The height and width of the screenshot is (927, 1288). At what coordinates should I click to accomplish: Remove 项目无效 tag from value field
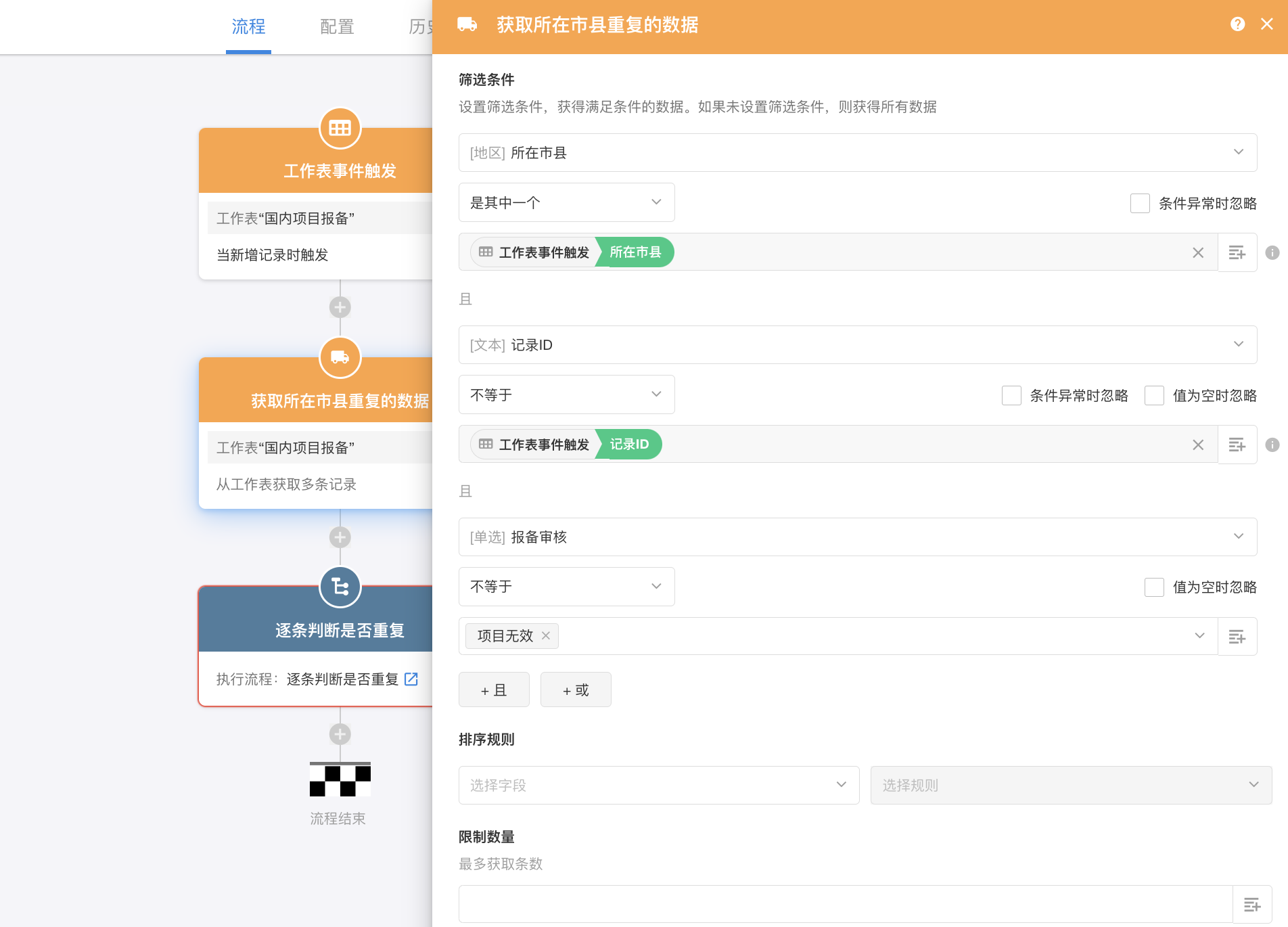546,635
